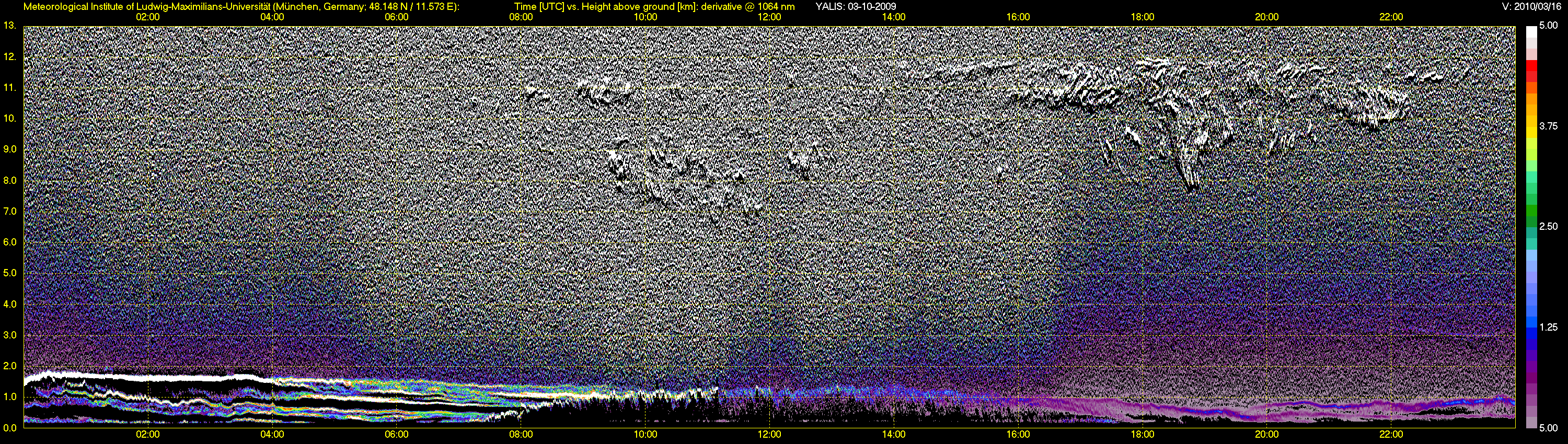This screenshot has height=444, width=1568.
Task: Click the 1.25 color scale value
Action: (x=1549, y=327)
